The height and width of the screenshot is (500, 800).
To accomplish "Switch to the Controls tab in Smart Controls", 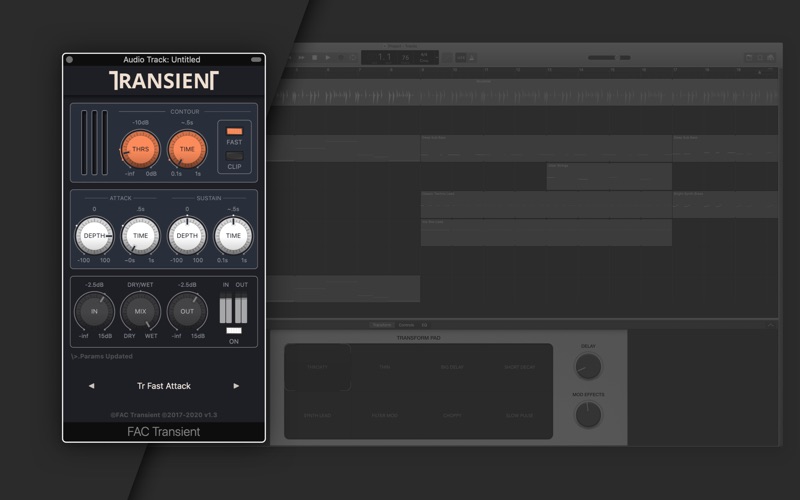I will click(x=406, y=325).
